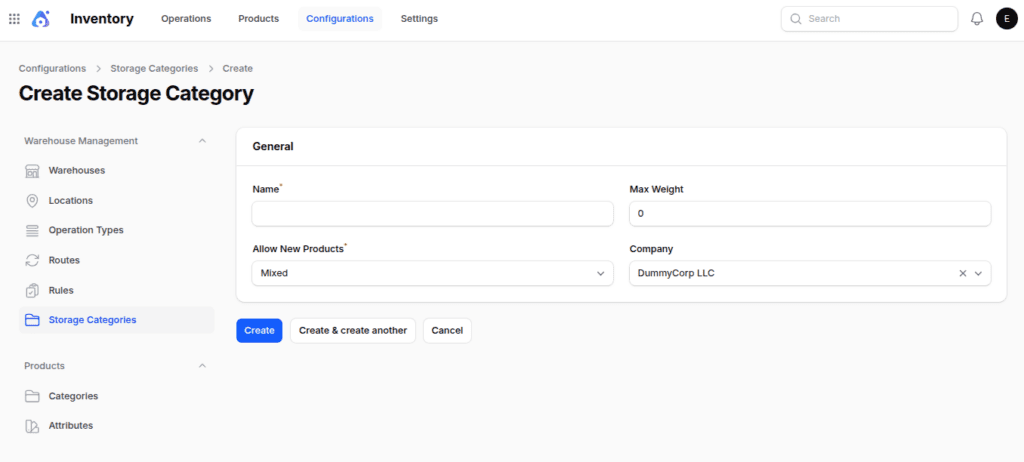This screenshot has width=1024, height=462.
Task: Click the product Categories folder icon
Action: (x=32, y=396)
